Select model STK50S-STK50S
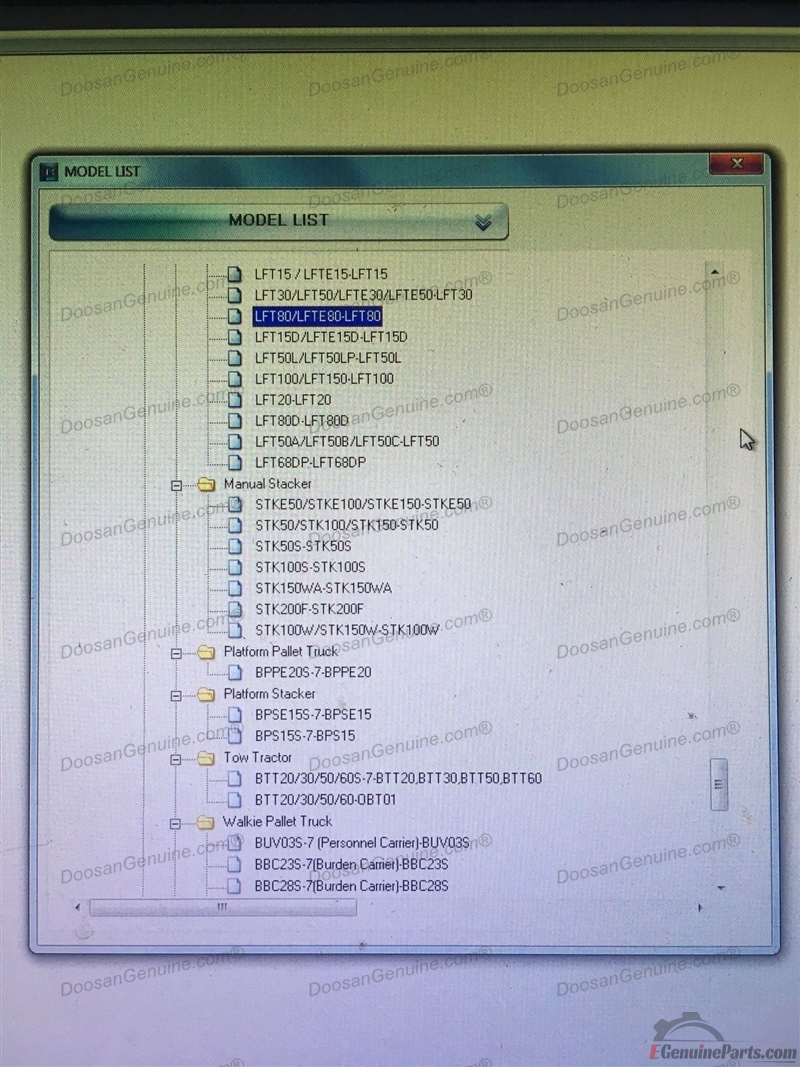 pos(302,546)
